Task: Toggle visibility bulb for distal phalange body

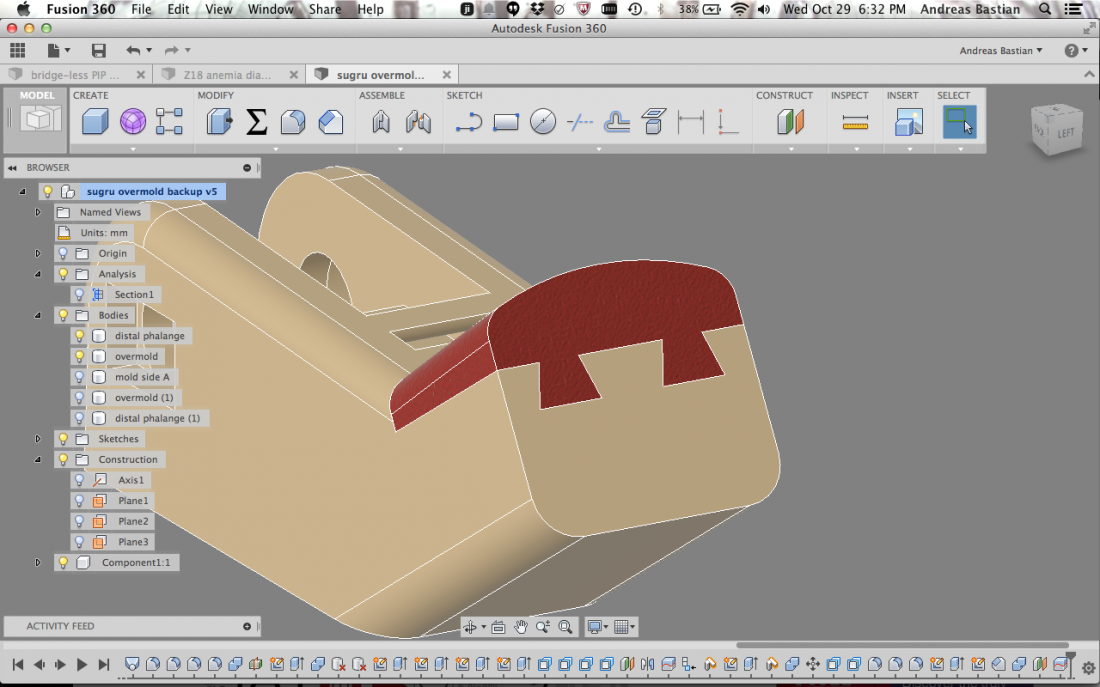Action: point(80,336)
